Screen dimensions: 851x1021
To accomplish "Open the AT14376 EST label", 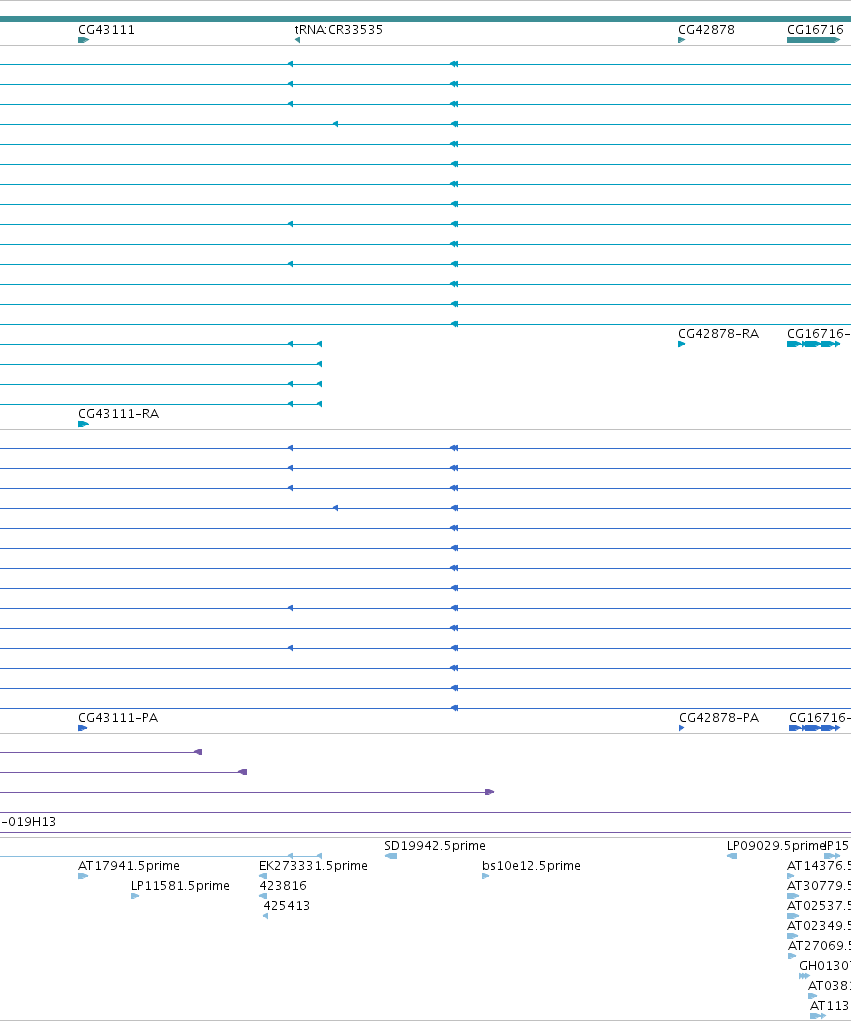I will pos(818,866).
